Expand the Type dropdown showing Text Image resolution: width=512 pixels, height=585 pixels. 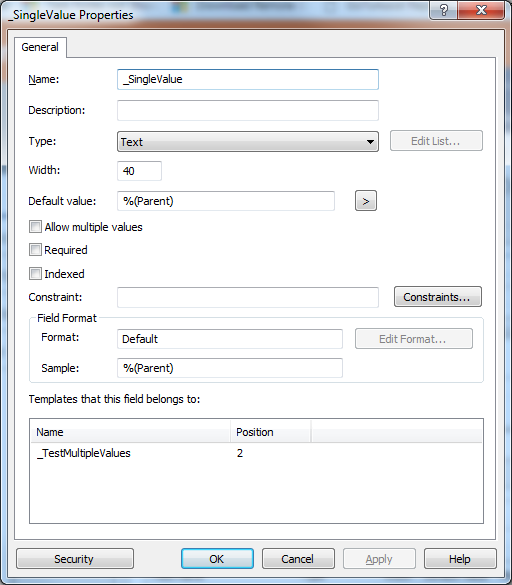pos(248,141)
